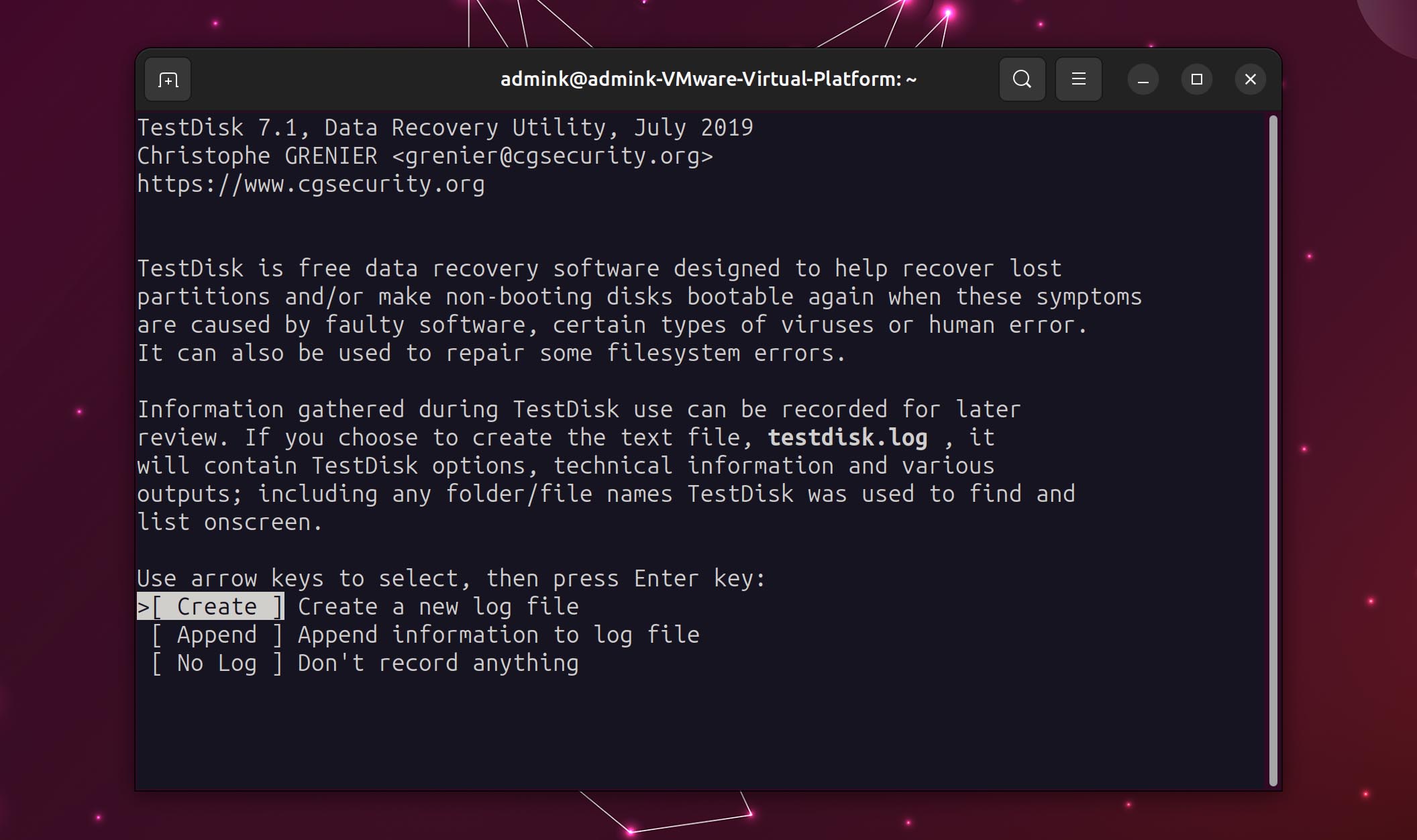Click the name 'Christophe GRENIER'

click(x=257, y=156)
